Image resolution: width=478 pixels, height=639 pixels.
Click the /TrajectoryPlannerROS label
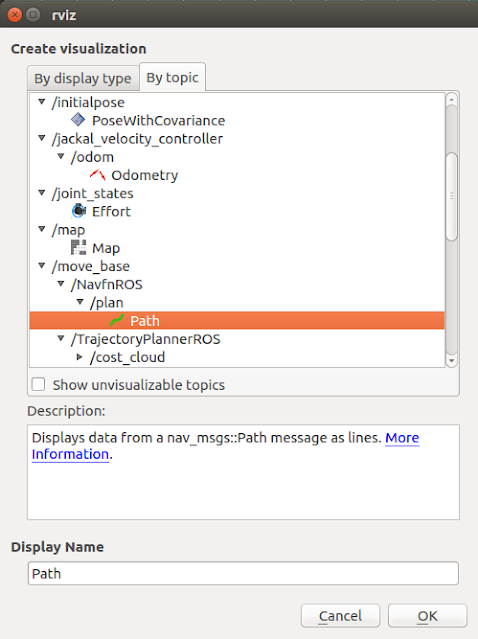point(145,339)
